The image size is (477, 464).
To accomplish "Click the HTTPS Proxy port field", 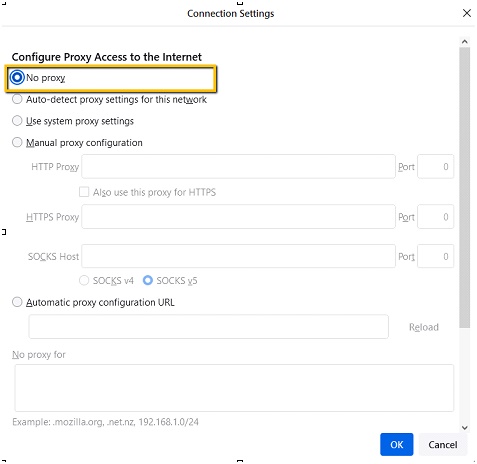I will [435, 217].
